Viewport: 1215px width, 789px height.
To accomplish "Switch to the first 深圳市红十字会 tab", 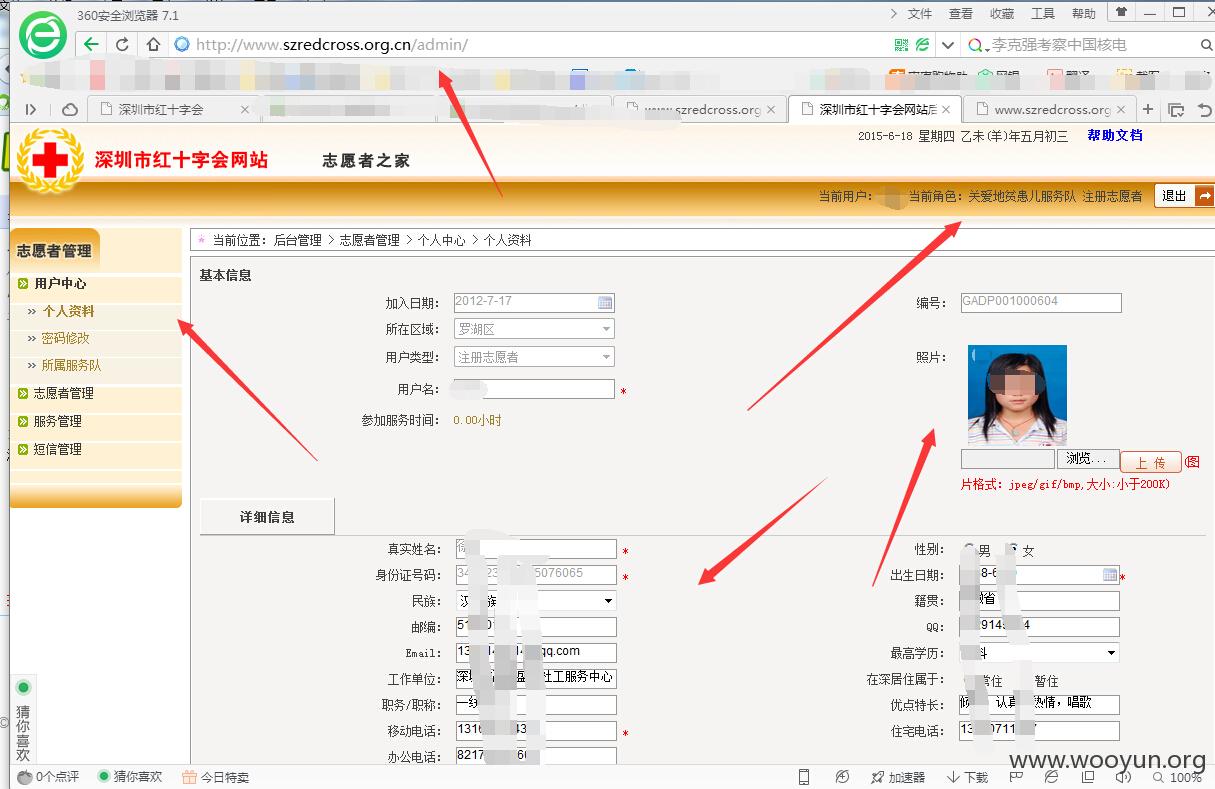I will point(173,109).
